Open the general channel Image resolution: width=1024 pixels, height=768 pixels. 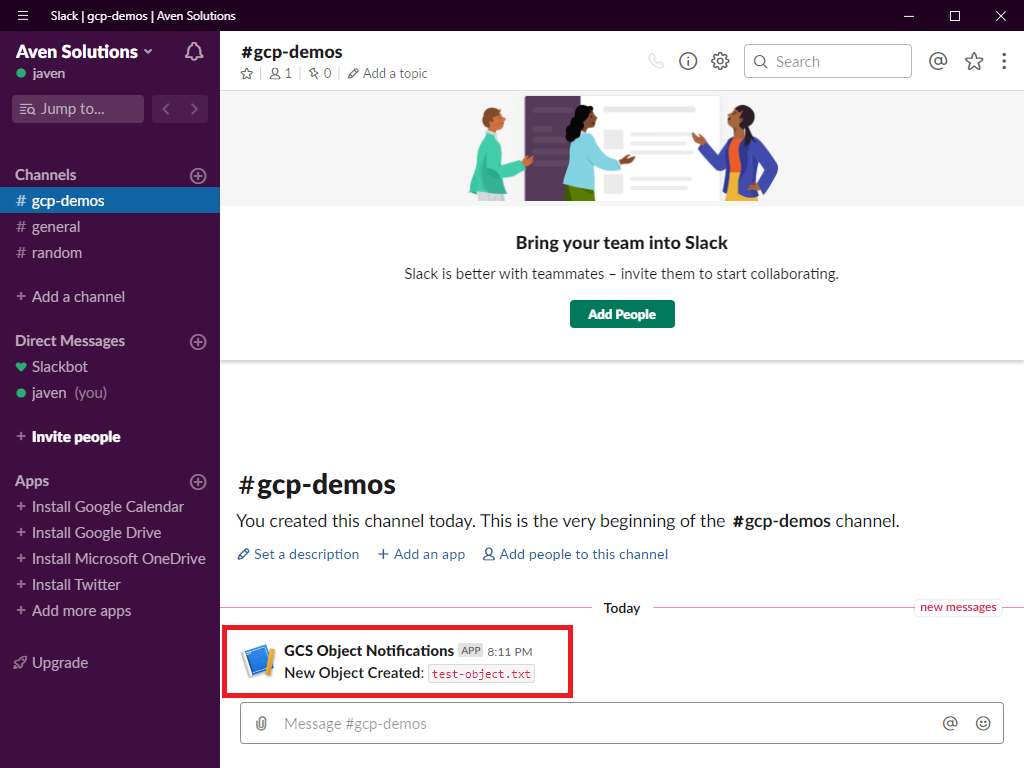pyautogui.click(x=110, y=227)
